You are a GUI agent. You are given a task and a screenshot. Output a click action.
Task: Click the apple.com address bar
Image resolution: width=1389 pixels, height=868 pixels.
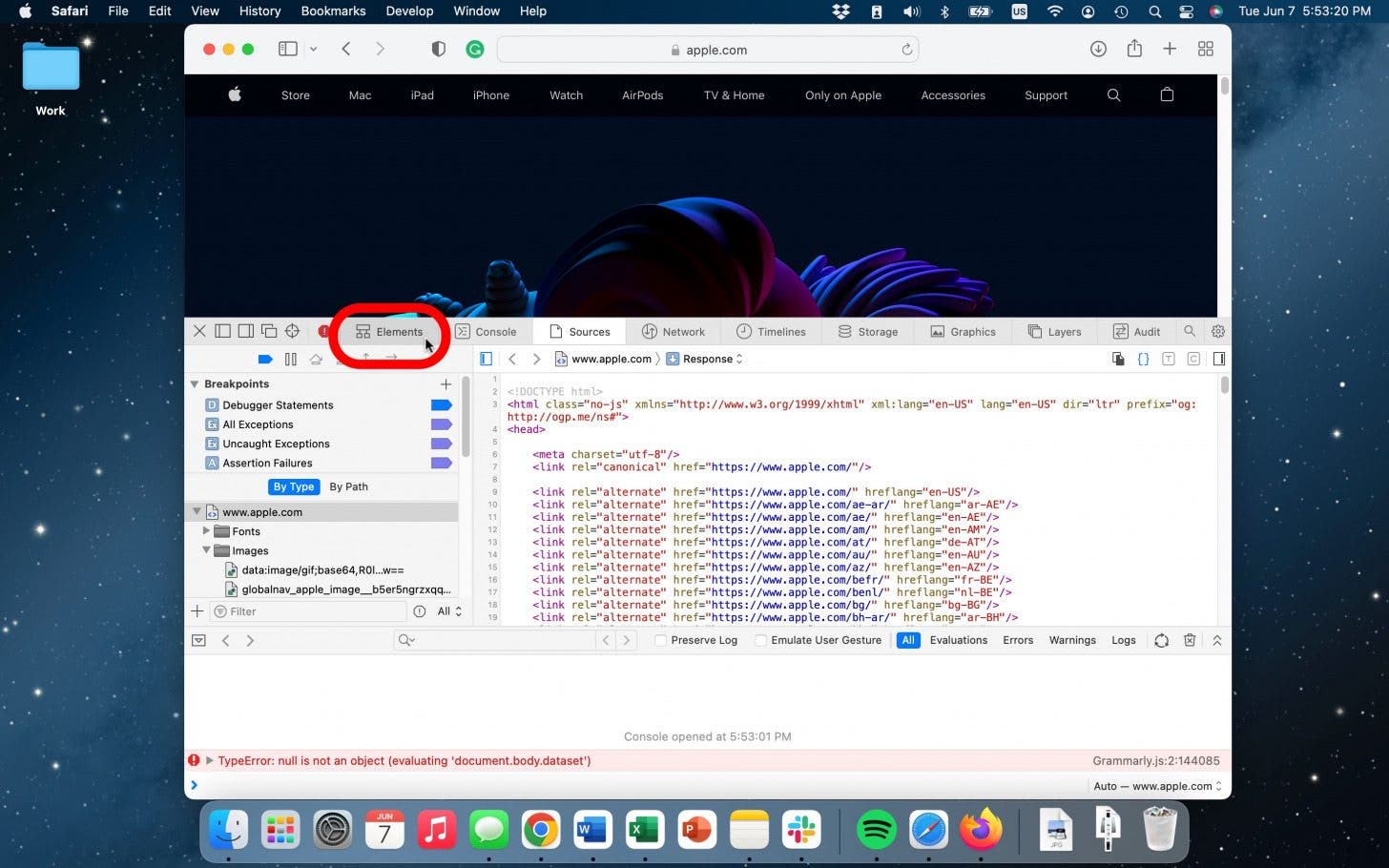tap(708, 50)
